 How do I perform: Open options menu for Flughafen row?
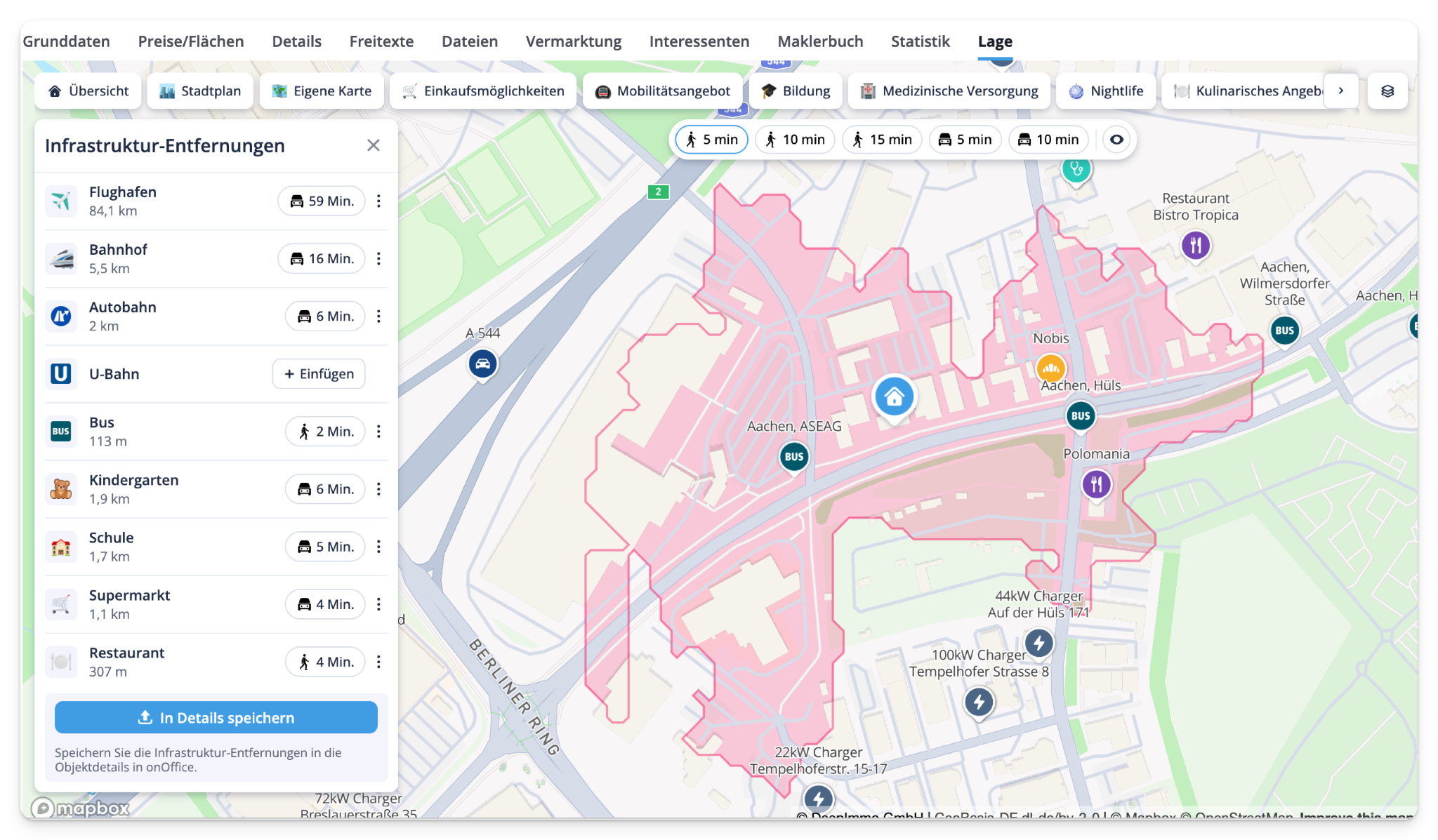click(378, 201)
